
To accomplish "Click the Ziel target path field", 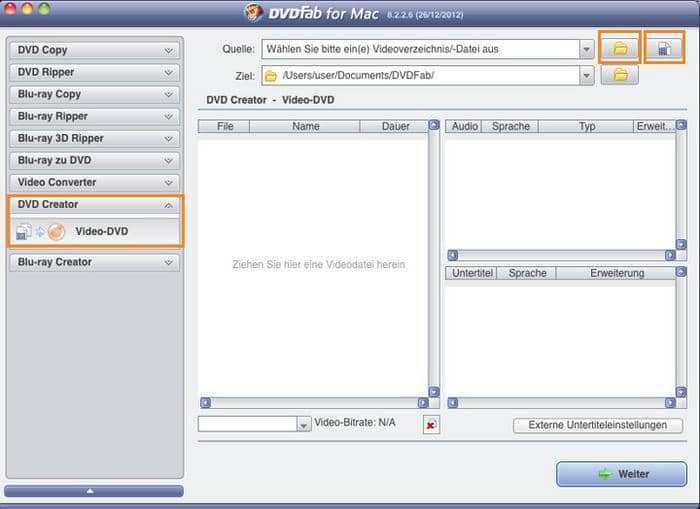I will pos(421,75).
